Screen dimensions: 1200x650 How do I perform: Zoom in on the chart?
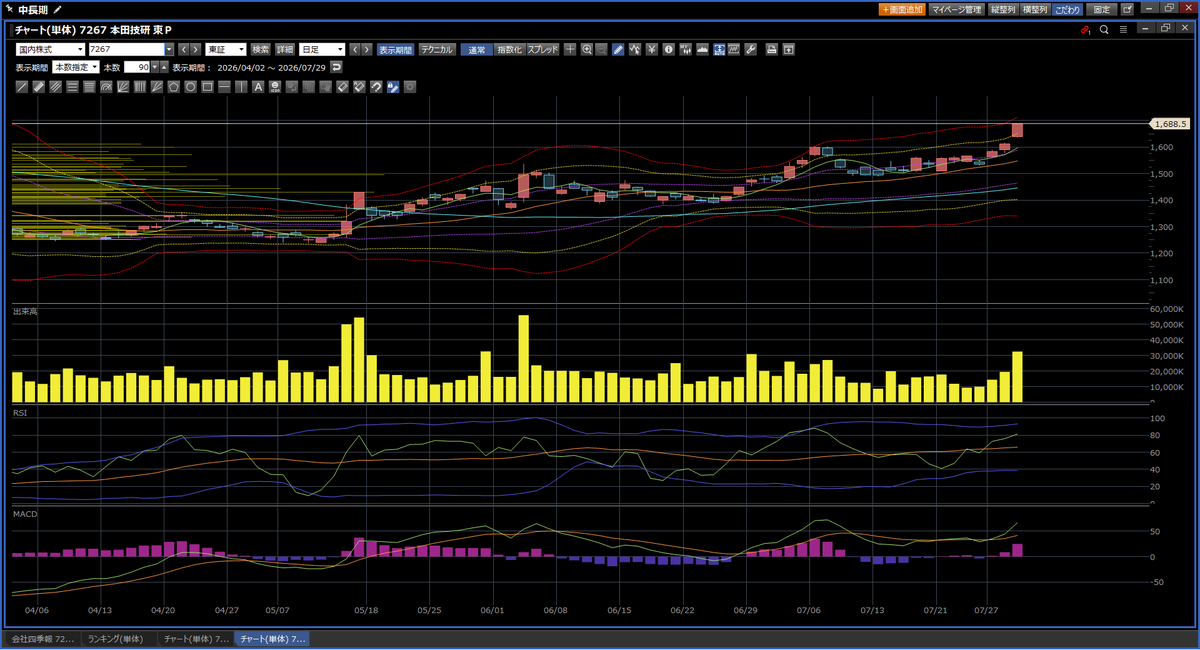point(587,49)
